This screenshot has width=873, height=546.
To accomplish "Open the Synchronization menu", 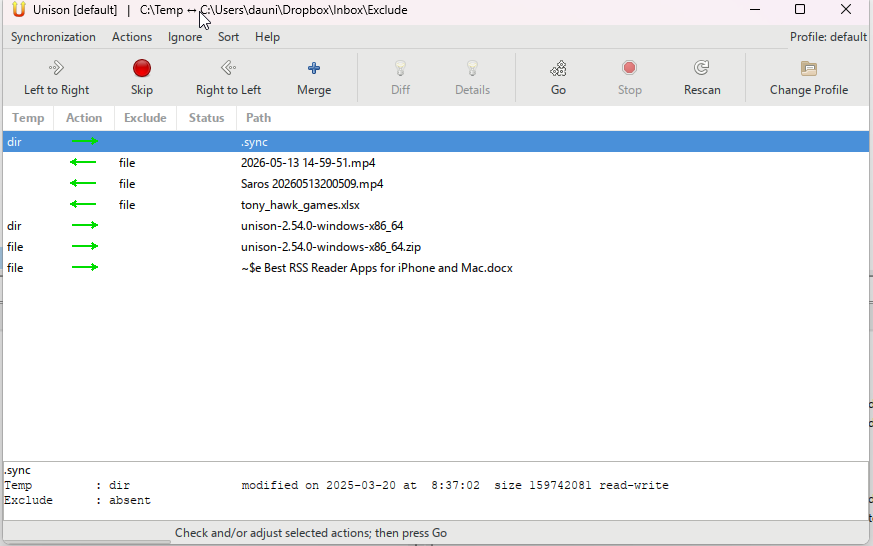I will [x=53, y=37].
